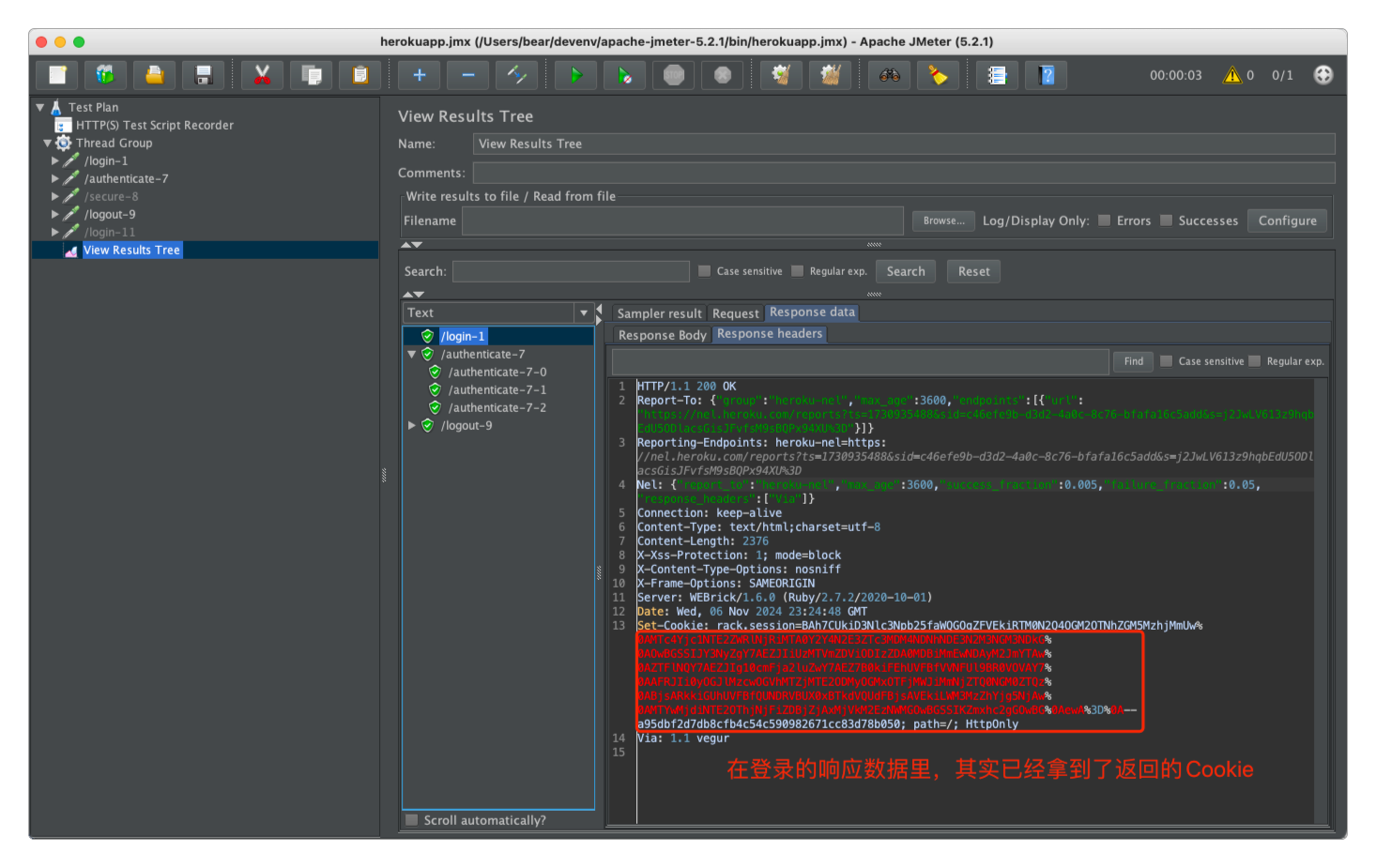Click the Clear results broom icon
1376x868 pixels.
[781, 75]
